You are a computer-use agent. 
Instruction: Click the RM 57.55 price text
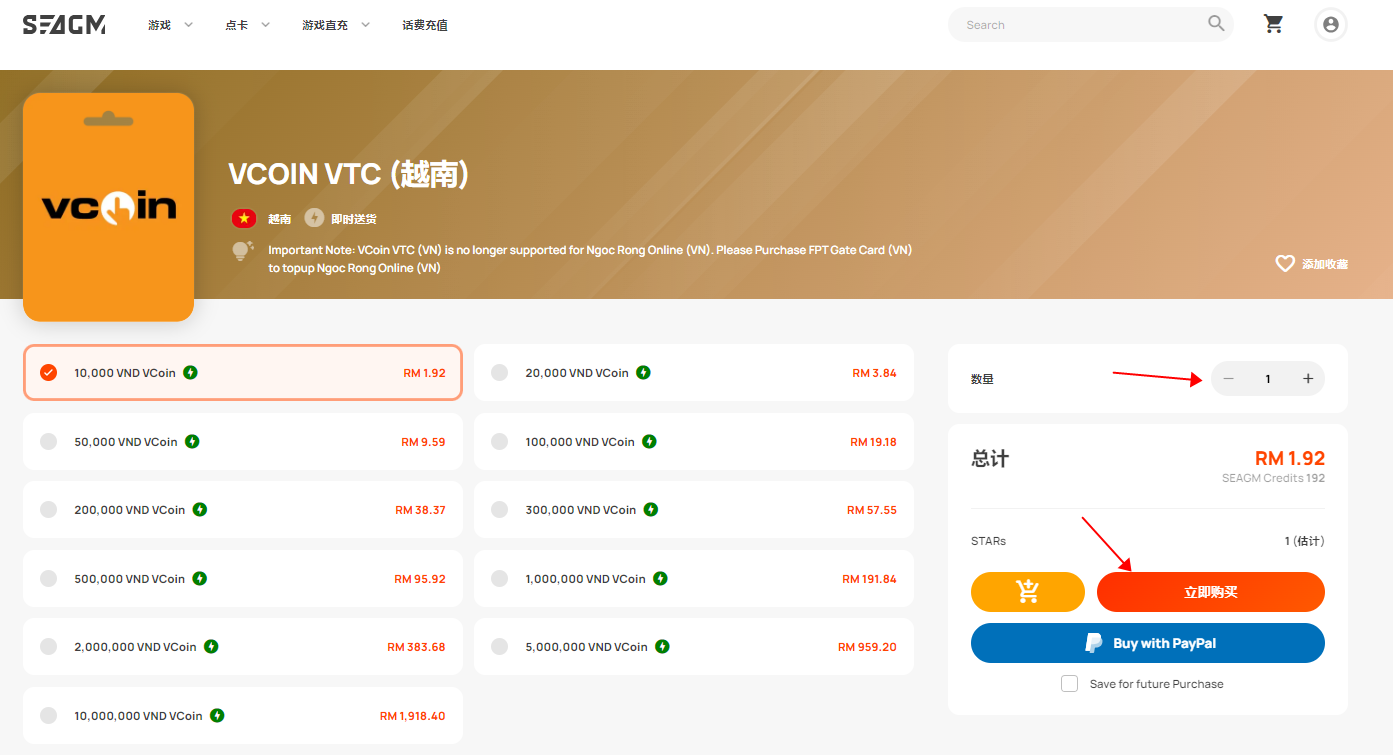[872, 510]
